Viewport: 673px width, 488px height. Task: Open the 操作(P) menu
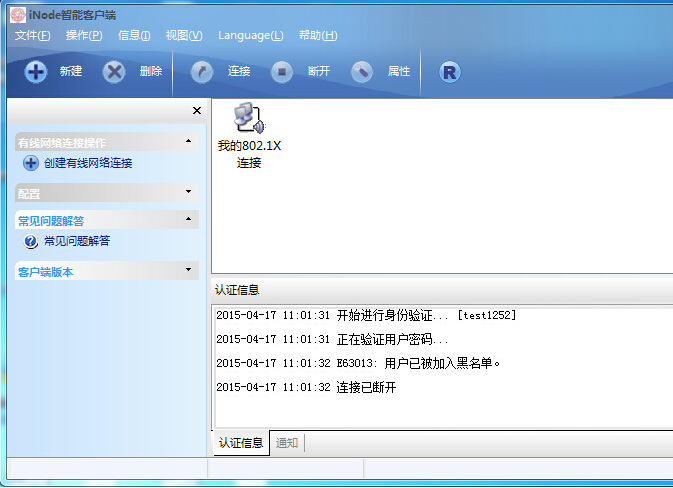coord(84,35)
